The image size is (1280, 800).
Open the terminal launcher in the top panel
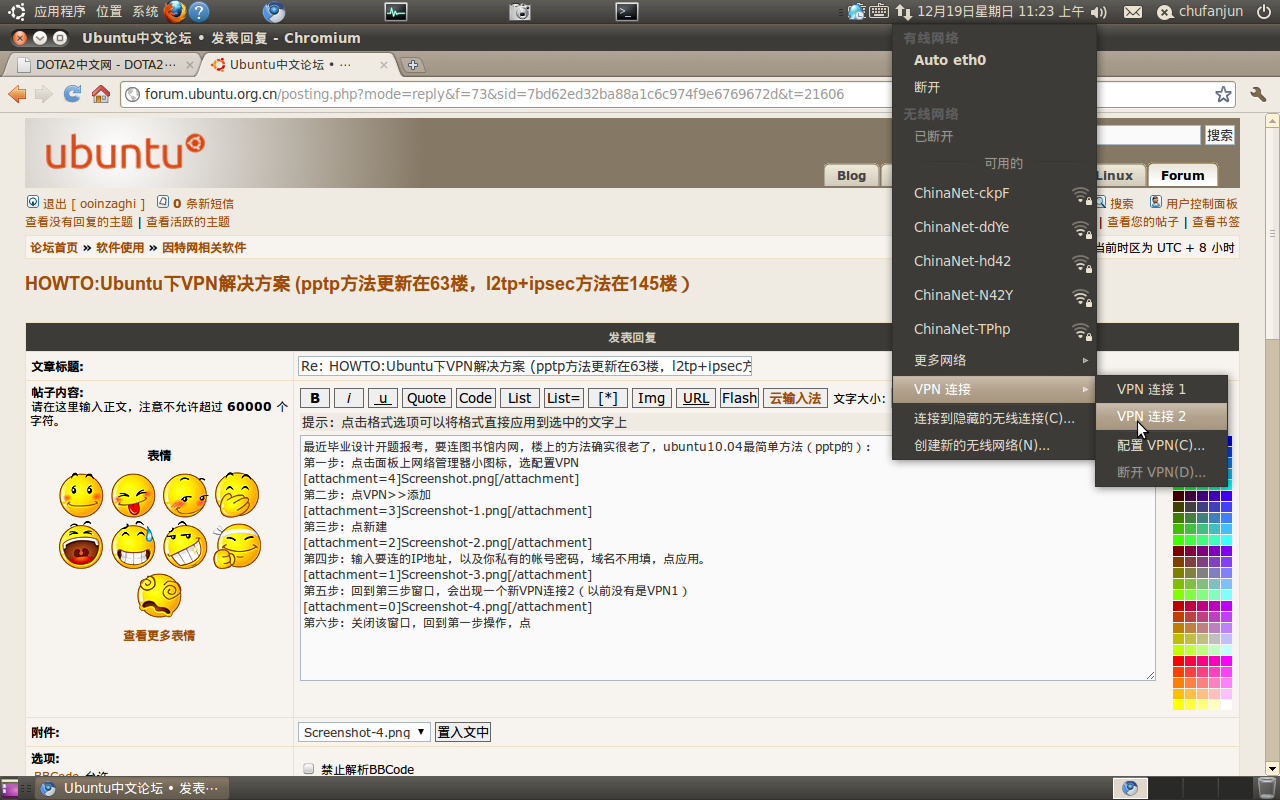click(x=627, y=12)
